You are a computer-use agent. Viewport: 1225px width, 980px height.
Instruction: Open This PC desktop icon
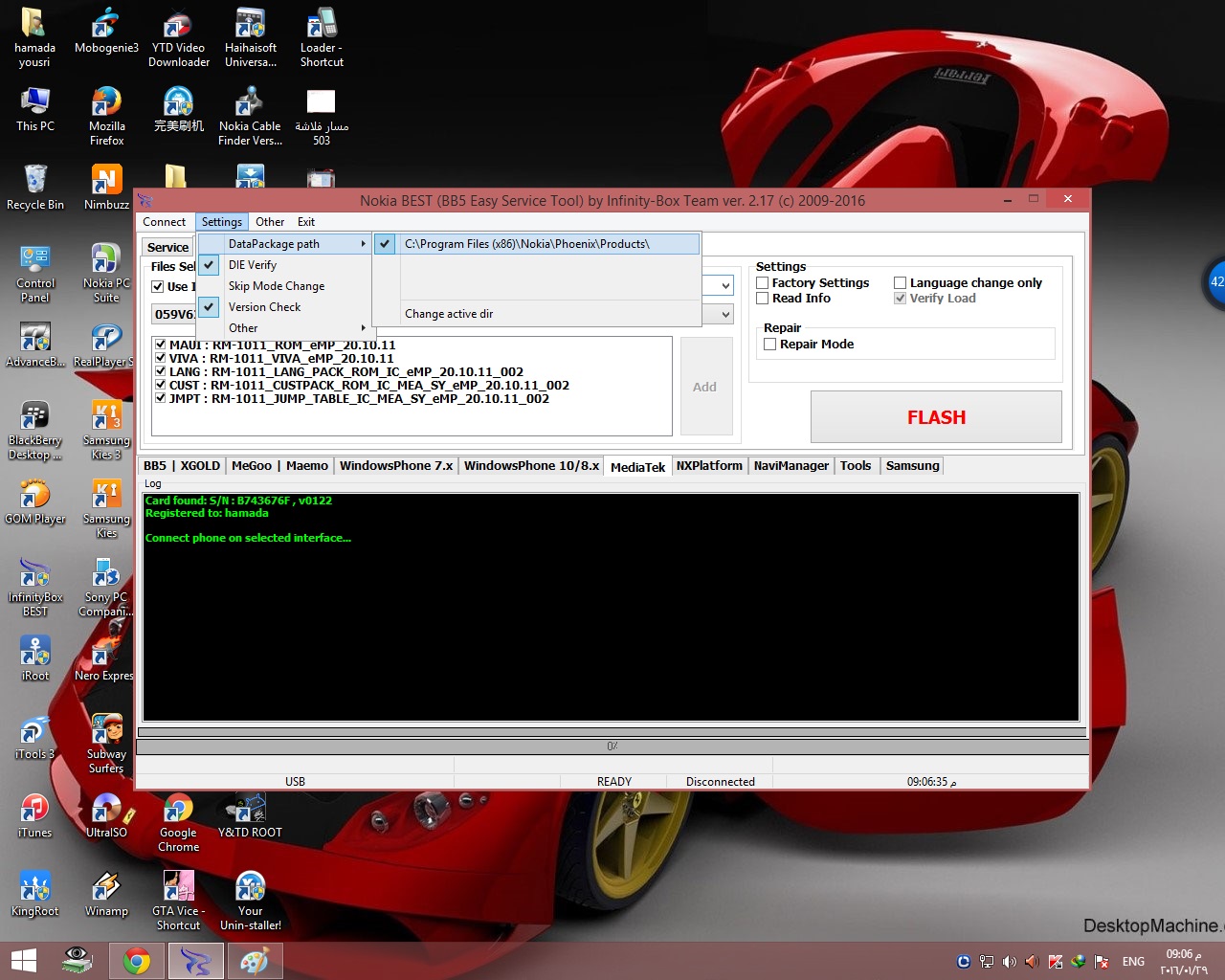click(x=34, y=109)
